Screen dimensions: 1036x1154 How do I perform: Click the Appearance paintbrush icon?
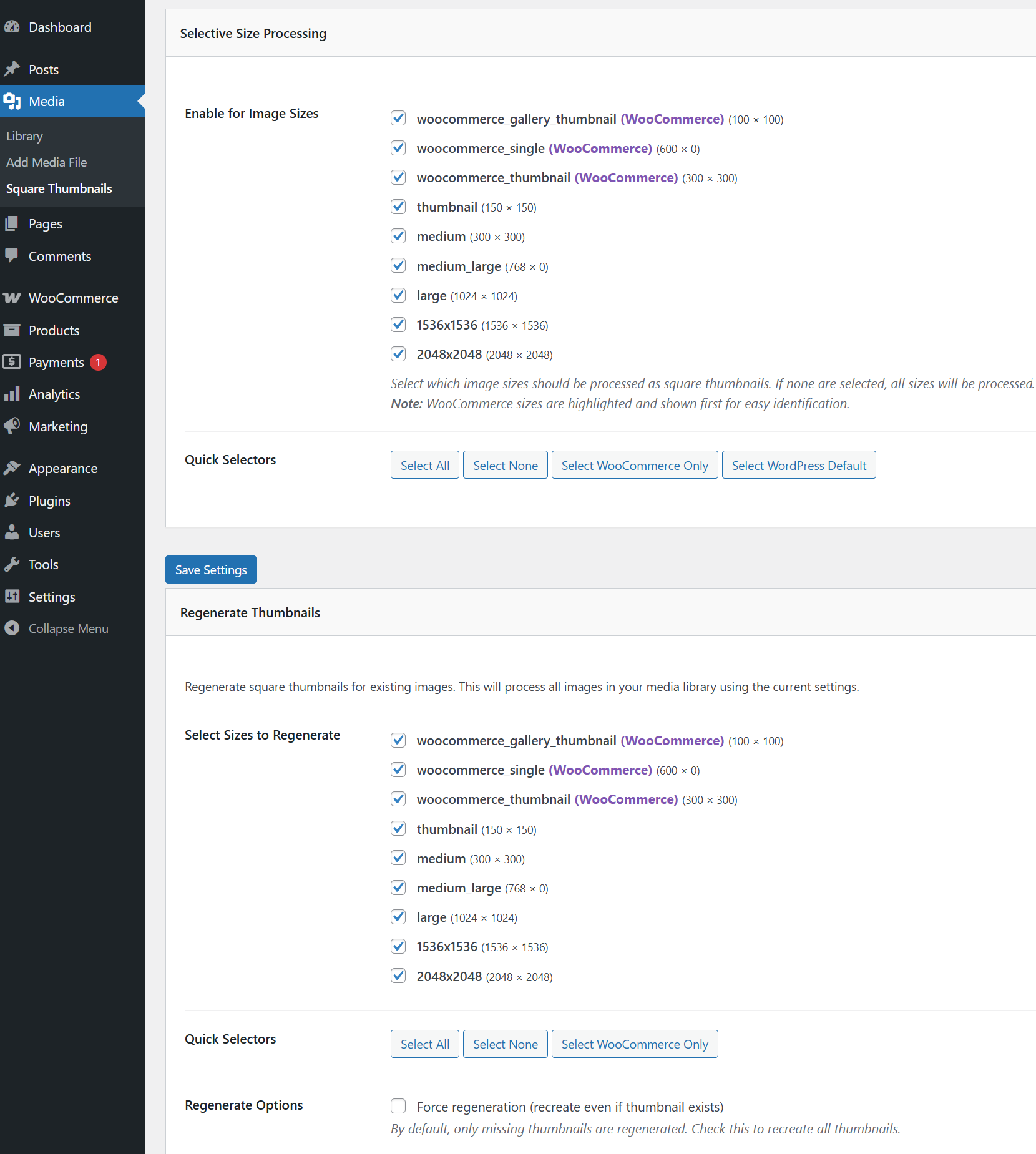point(12,468)
